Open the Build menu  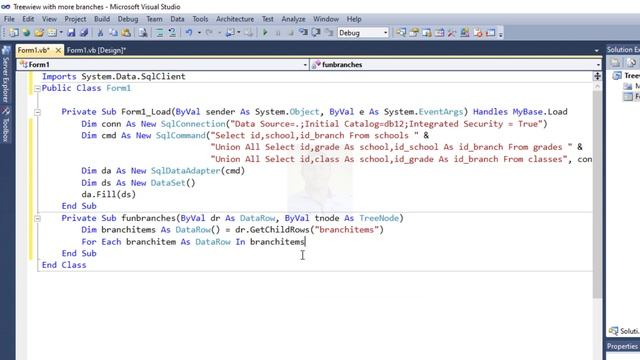pos(102,19)
